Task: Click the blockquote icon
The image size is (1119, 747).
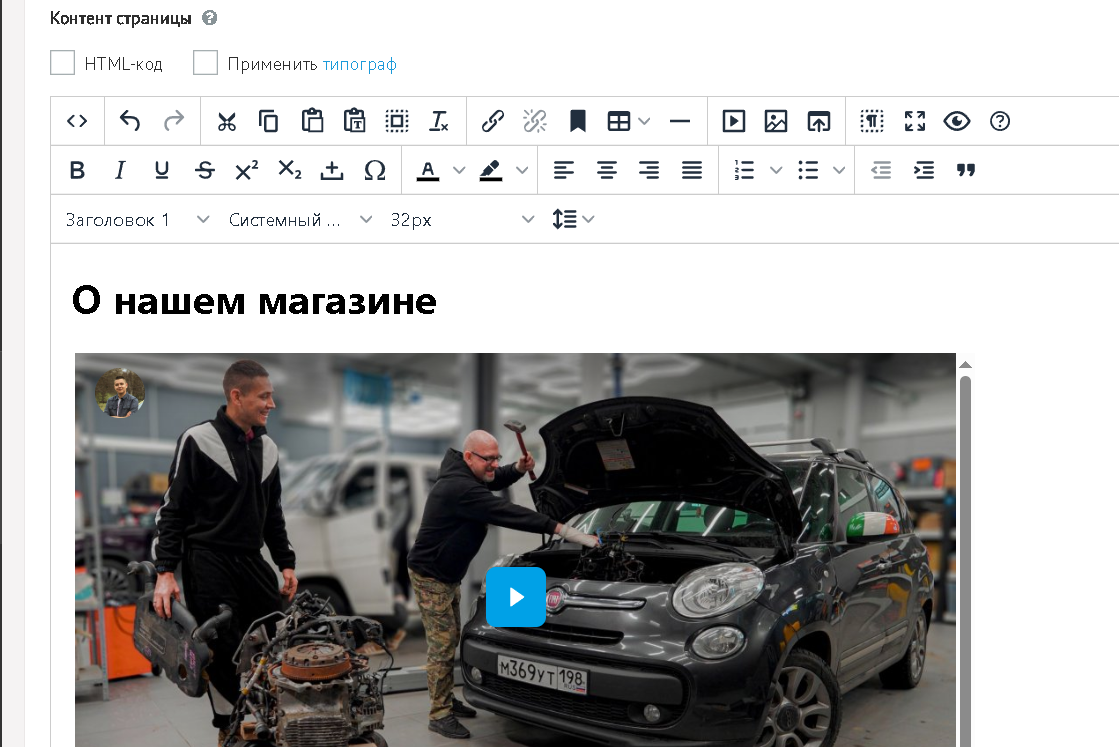Action: 966,170
